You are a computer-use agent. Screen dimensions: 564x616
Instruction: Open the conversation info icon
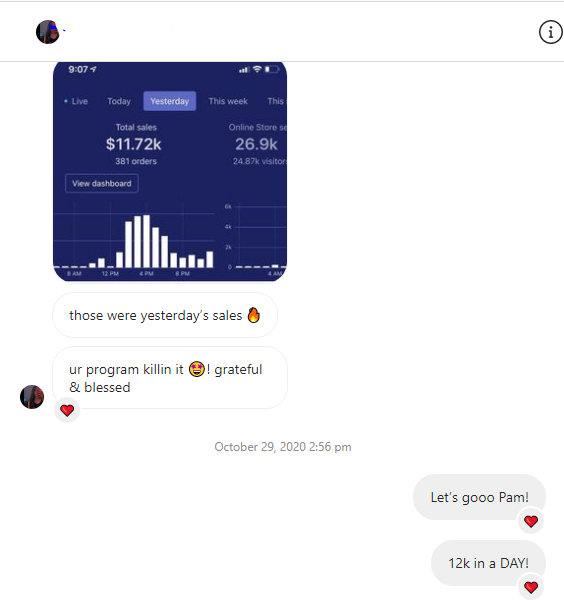point(550,32)
